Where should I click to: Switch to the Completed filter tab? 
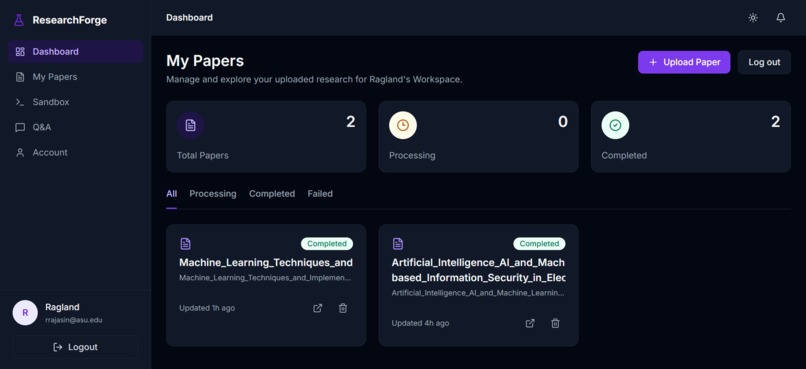click(x=272, y=194)
